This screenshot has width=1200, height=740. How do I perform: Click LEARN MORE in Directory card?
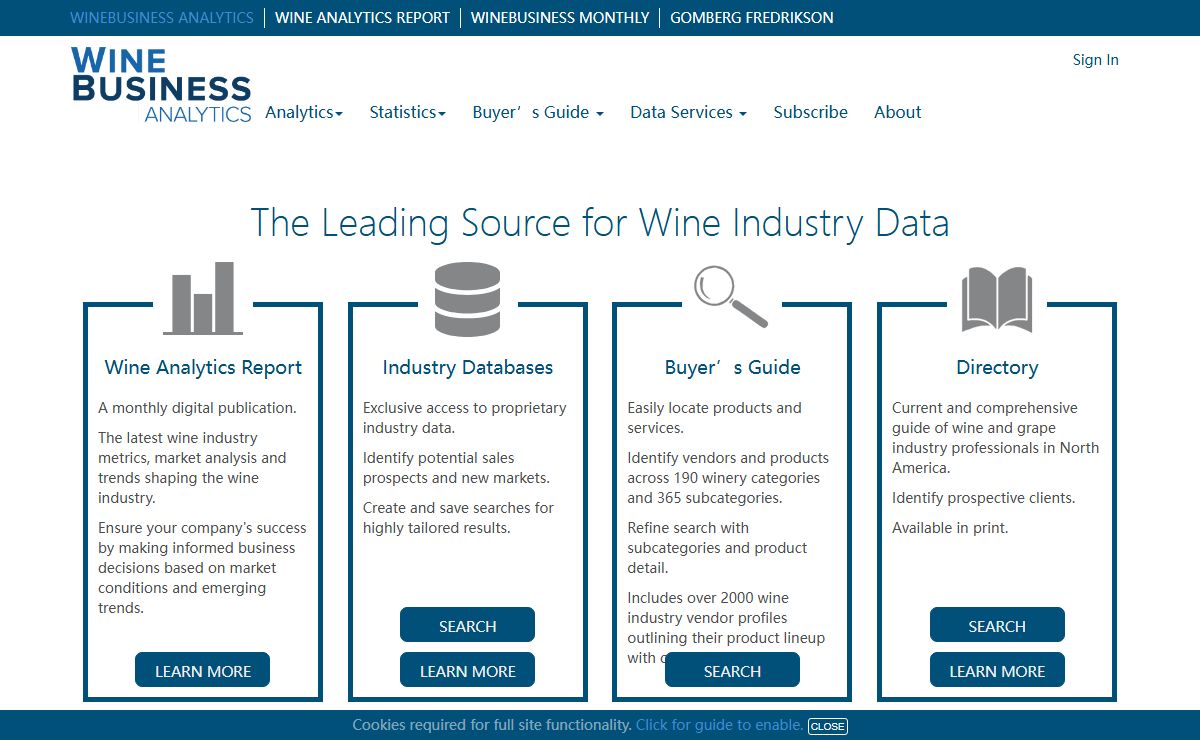(997, 670)
